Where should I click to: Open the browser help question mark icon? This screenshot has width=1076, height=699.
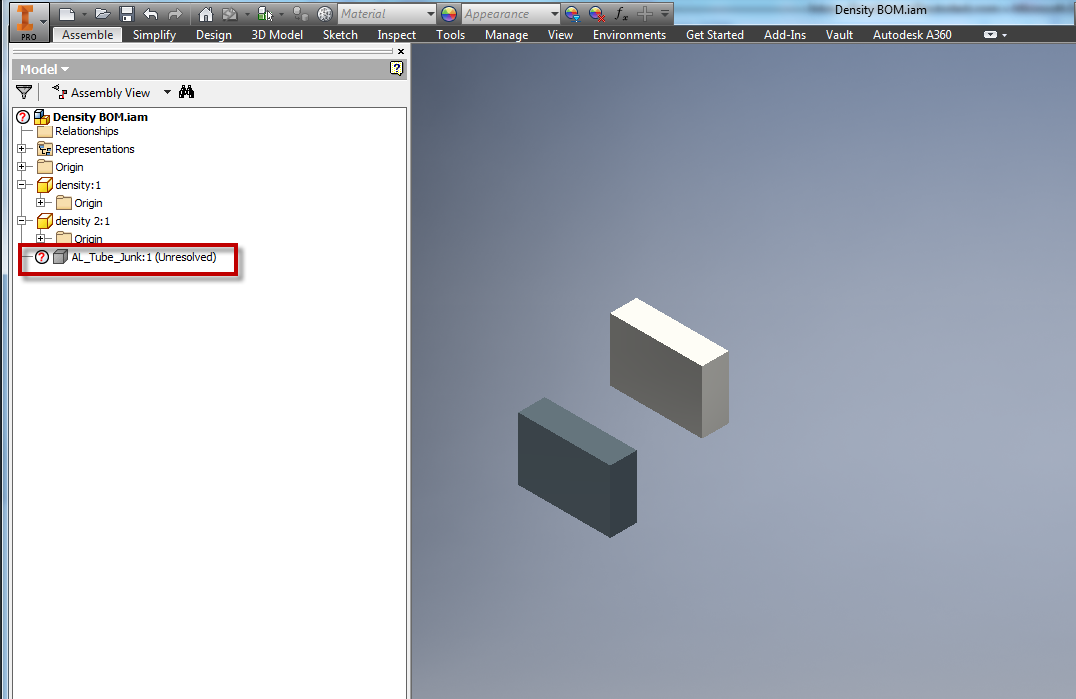pos(396,68)
